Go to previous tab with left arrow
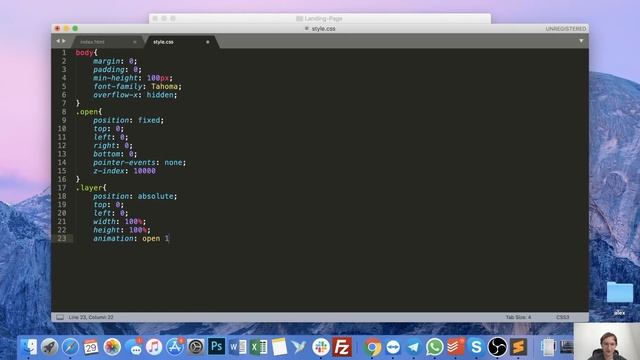This screenshot has width=640, height=360. pos(58,41)
